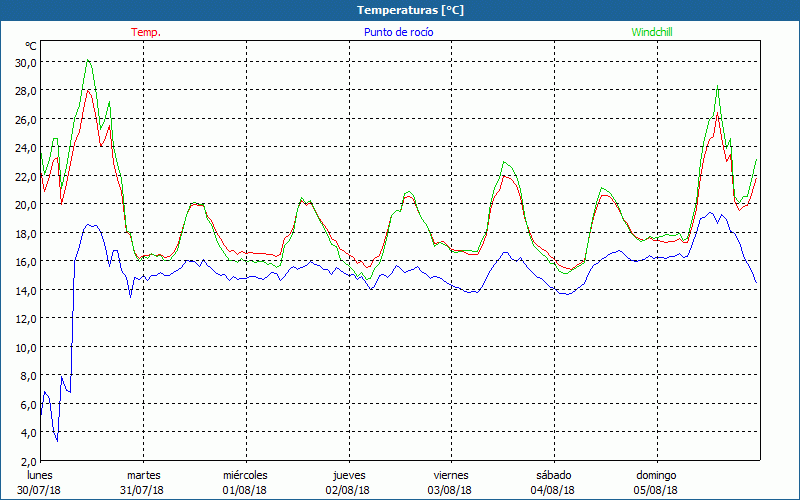Select the miércoles day label
The image size is (800, 500).
click(245, 475)
